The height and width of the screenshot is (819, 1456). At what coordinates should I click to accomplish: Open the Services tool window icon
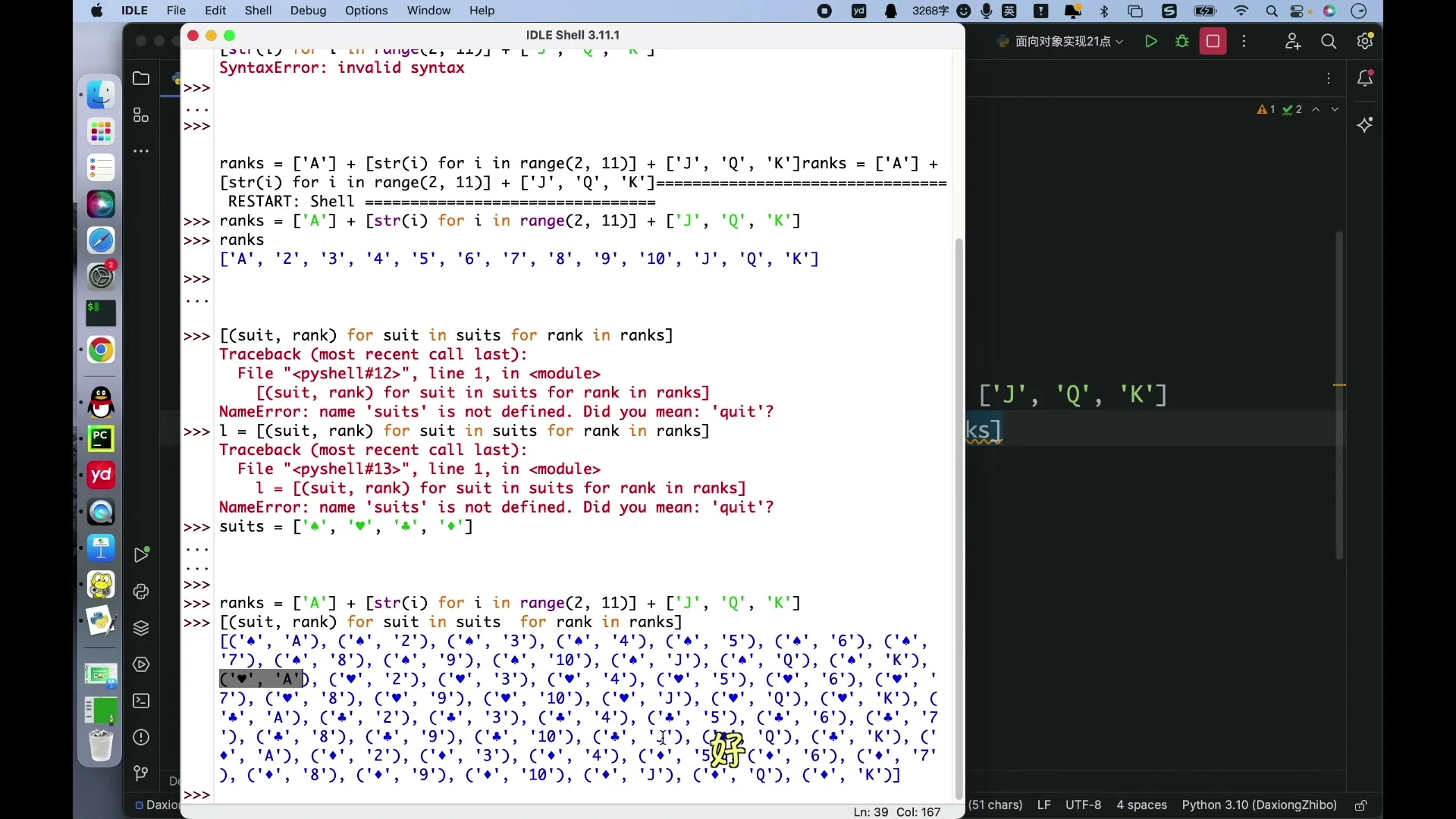[x=141, y=664]
